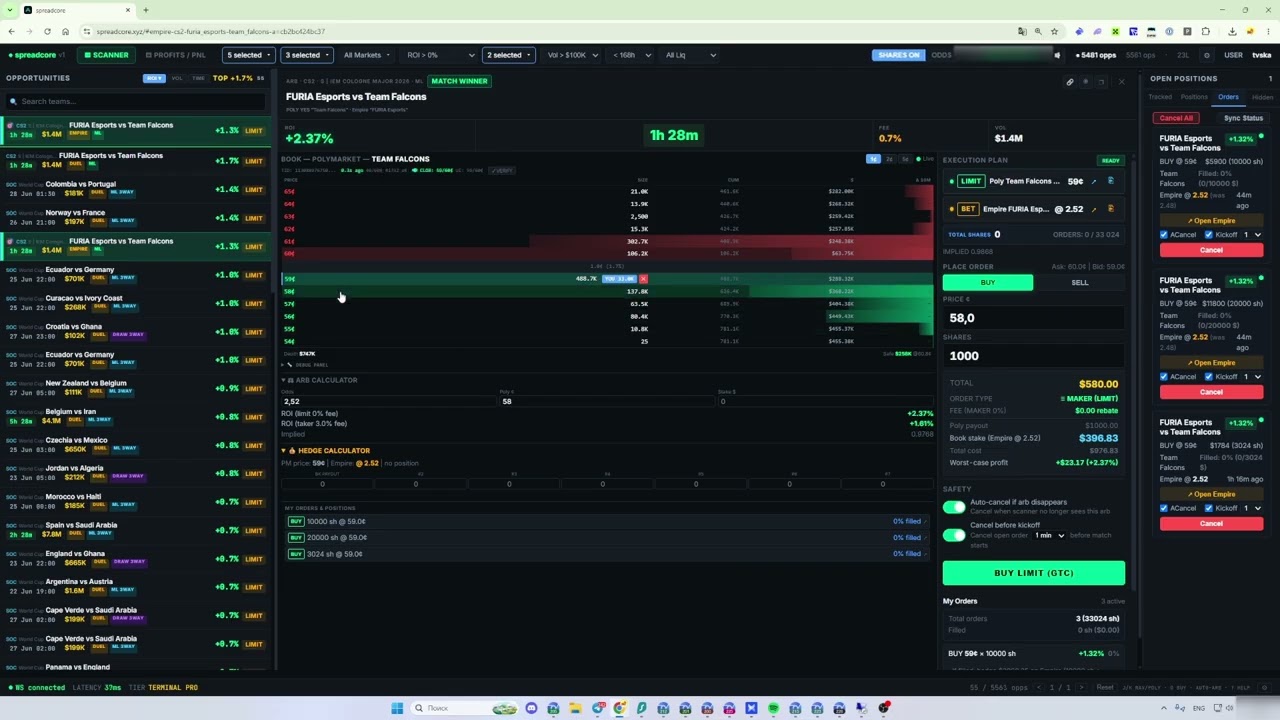Click the pin icon in match header
The height and width of the screenshot is (720, 1280).
click(x=1086, y=82)
